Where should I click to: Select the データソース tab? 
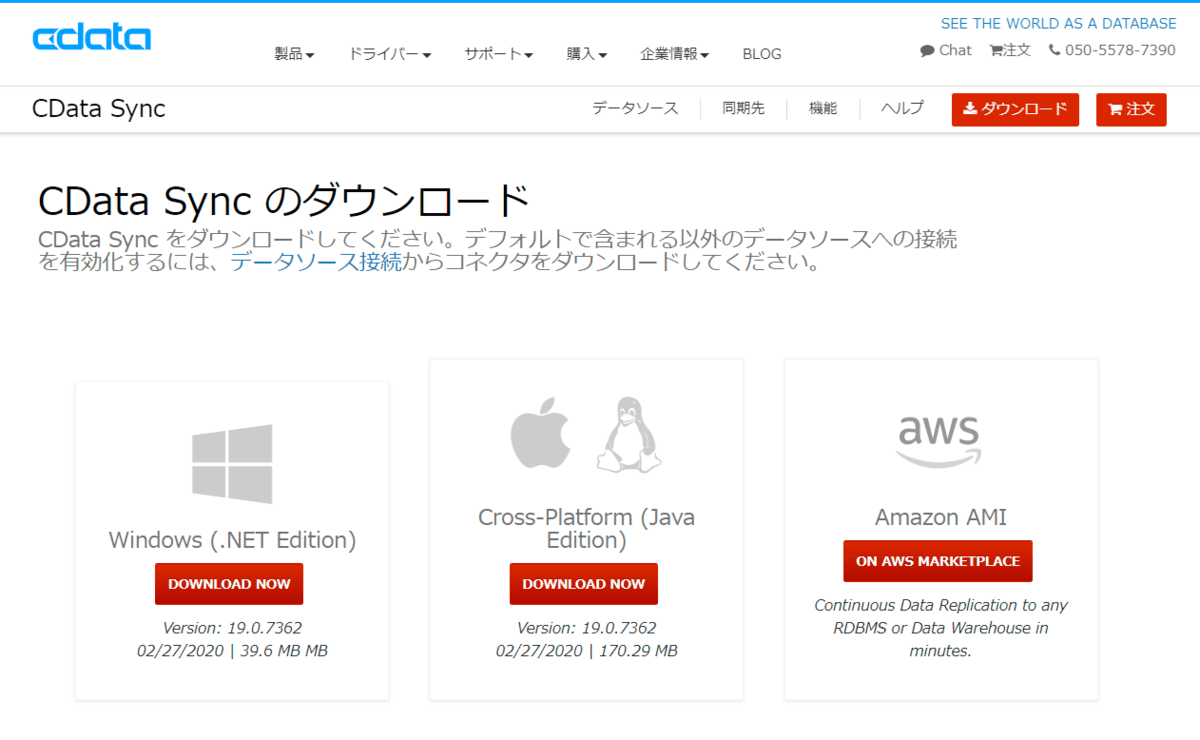tap(635, 108)
